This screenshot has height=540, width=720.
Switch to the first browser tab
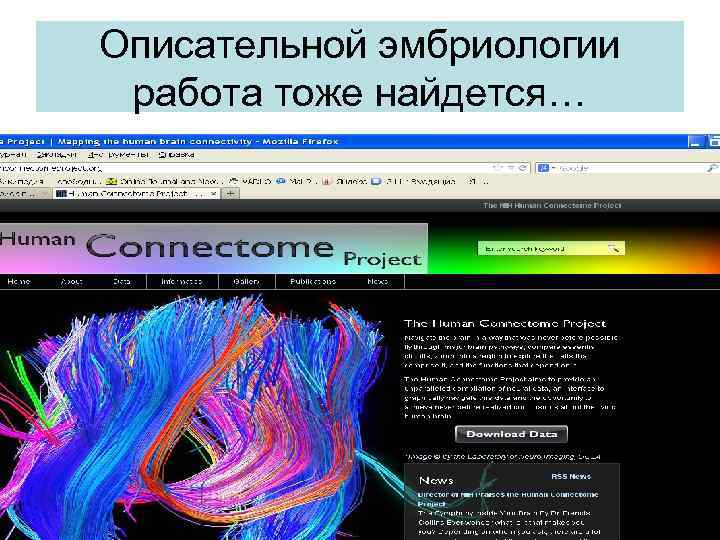[25, 194]
